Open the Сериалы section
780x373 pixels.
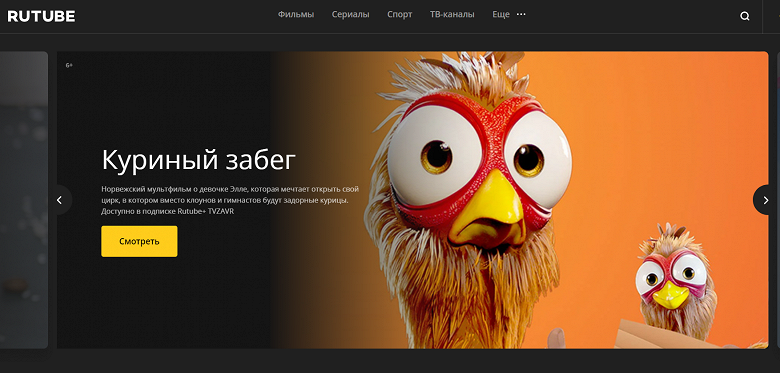351,14
